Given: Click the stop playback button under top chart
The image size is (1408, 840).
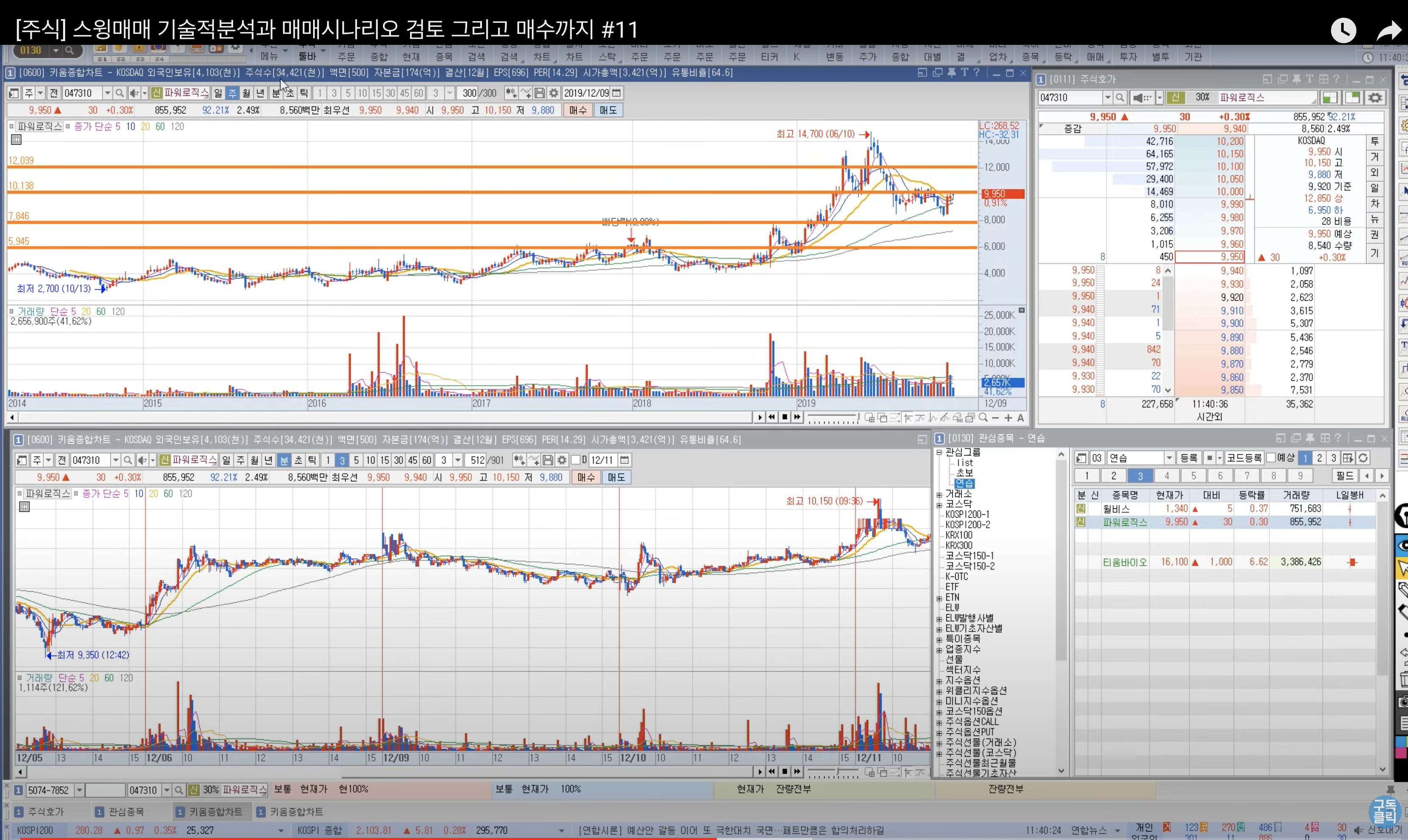Looking at the screenshot, I should pyautogui.click(x=785, y=417).
